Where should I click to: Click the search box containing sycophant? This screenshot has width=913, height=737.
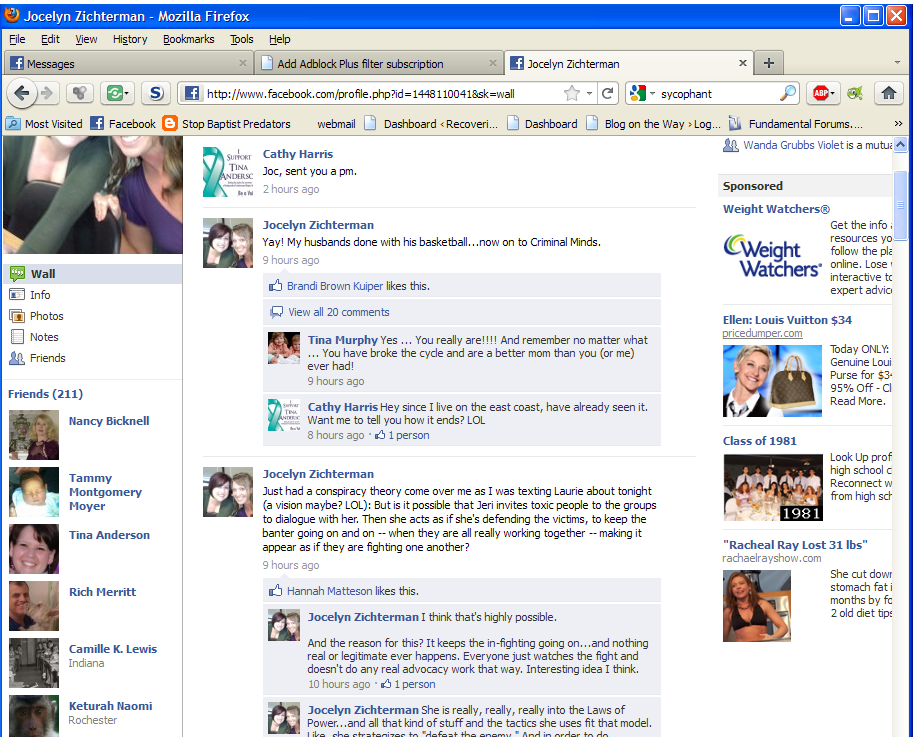coord(717,94)
